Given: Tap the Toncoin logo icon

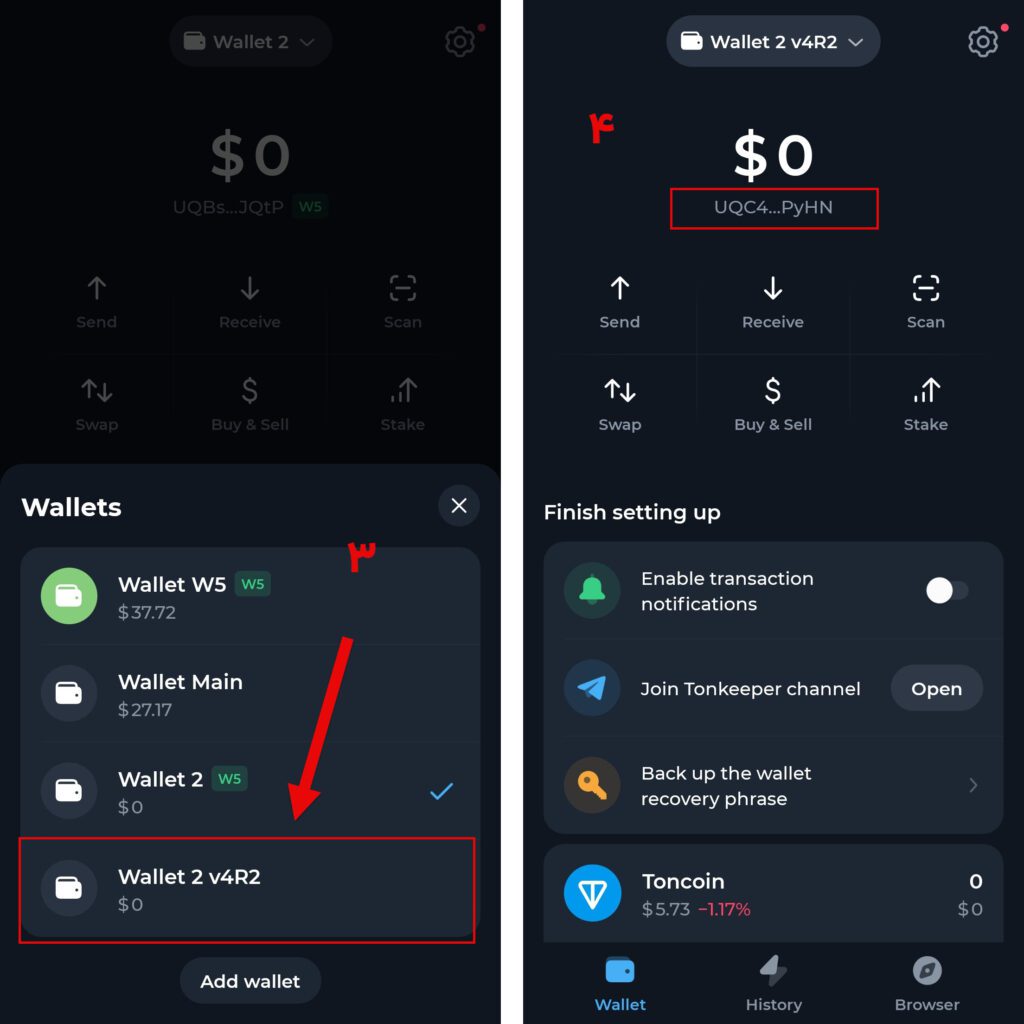Looking at the screenshot, I should pos(592,893).
